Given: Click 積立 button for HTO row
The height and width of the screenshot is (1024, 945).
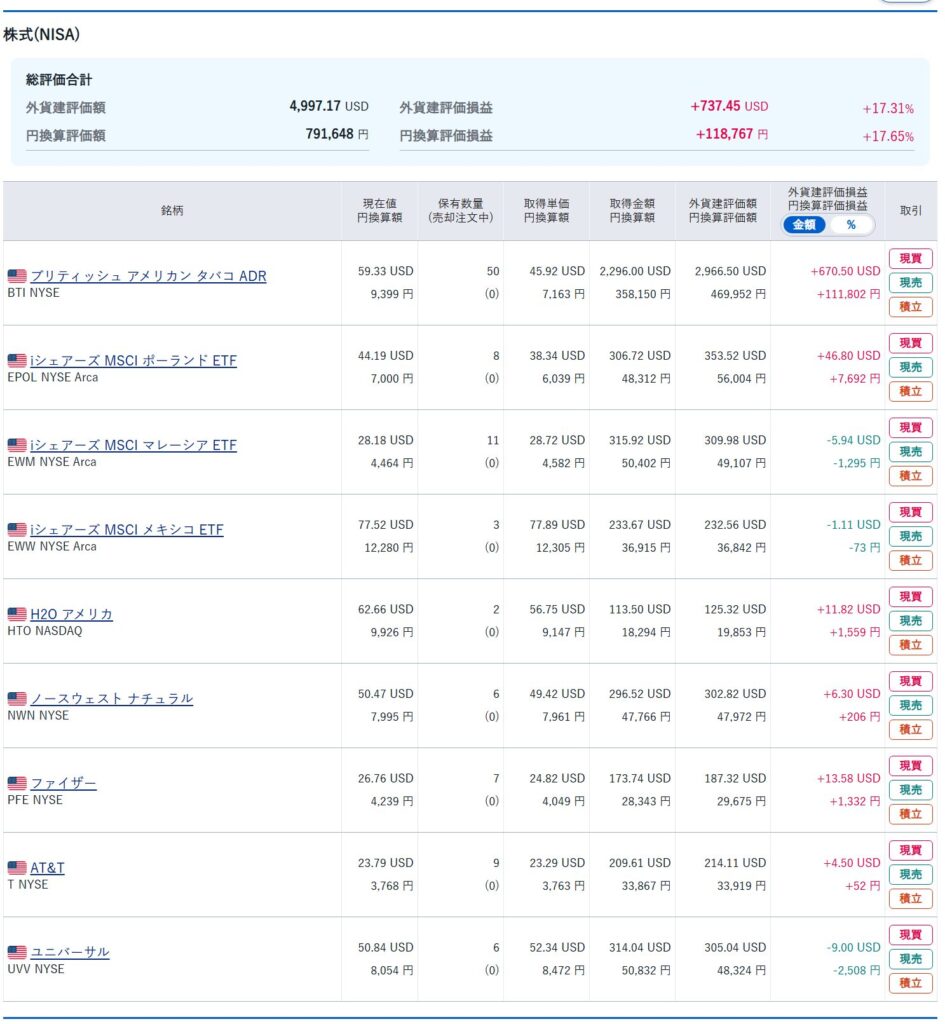Looking at the screenshot, I should point(910,645).
